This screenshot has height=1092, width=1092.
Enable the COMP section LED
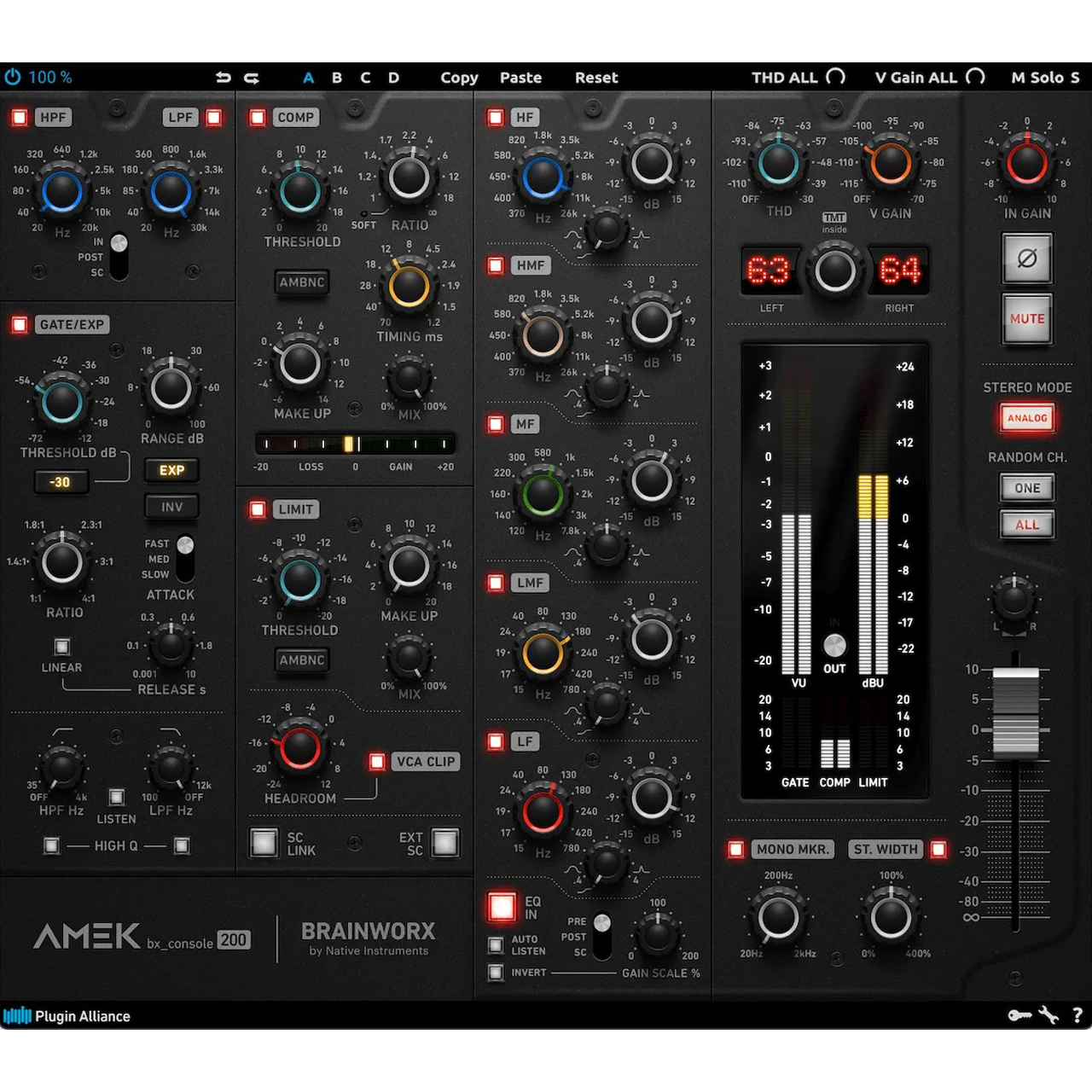click(257, 118)
